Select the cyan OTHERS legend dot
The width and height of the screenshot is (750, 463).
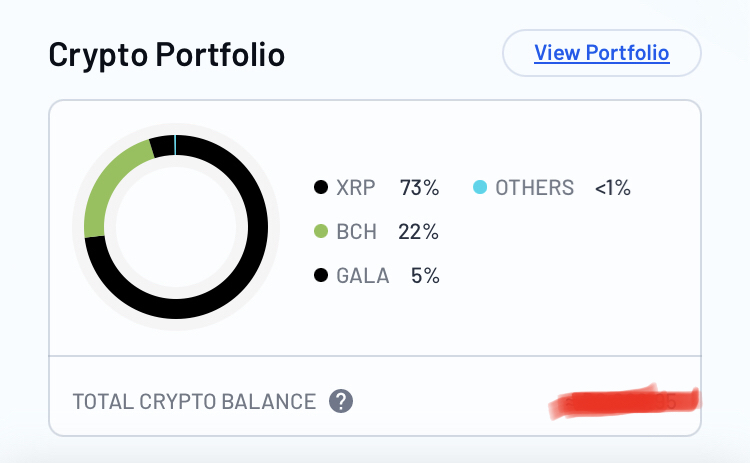pos(480,187)
